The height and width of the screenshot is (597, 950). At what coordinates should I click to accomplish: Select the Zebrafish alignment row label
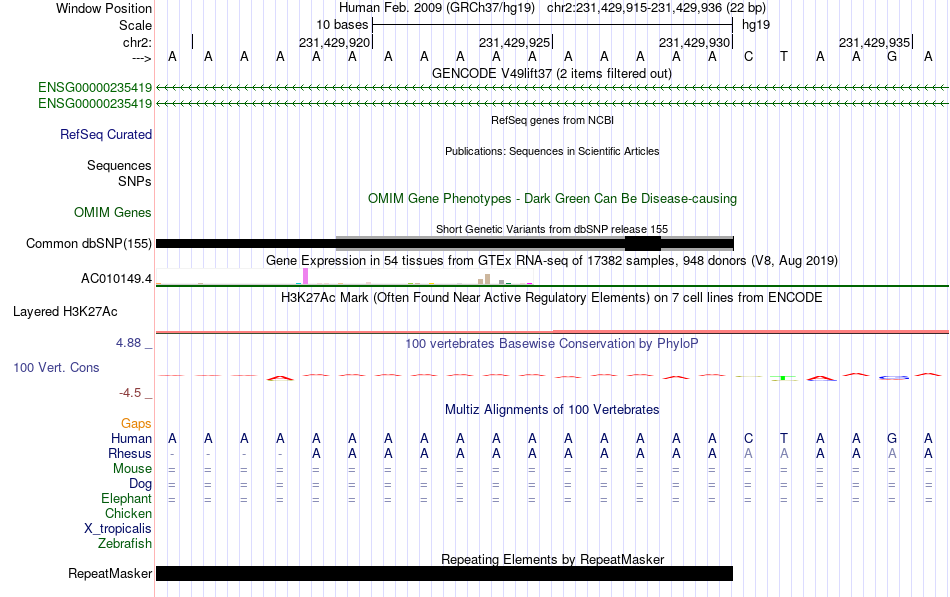(125, 544)
